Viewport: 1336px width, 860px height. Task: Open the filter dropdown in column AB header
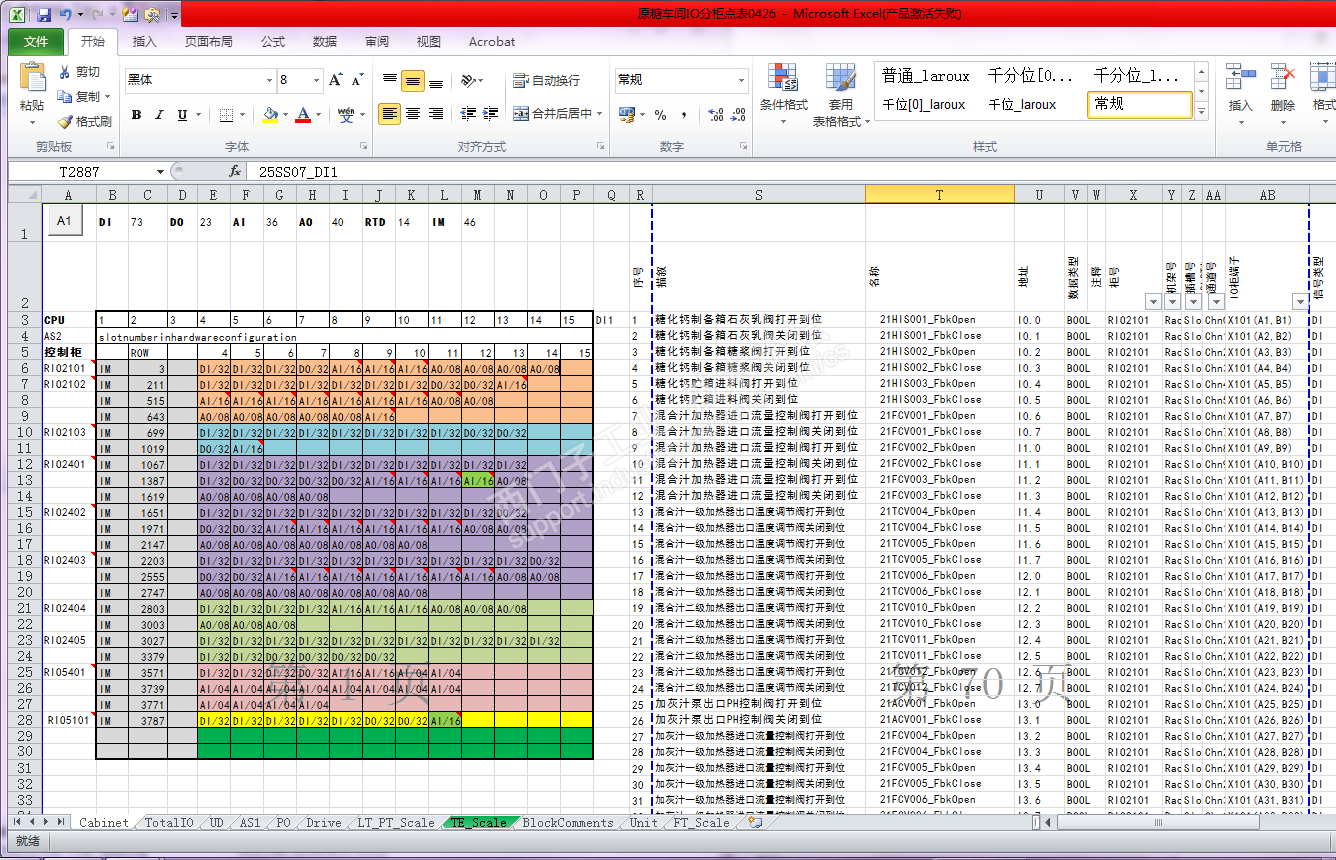[1299, 302]
